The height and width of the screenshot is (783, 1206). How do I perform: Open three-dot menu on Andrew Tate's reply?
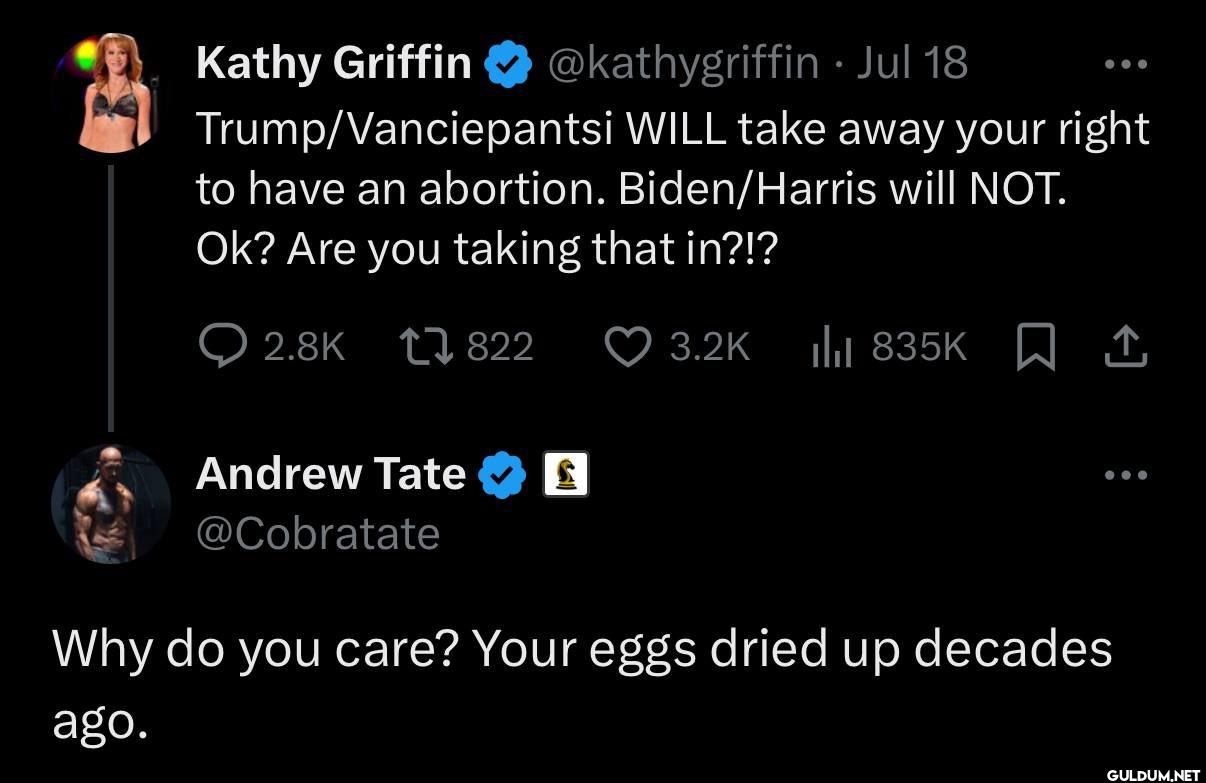tap(1126, 475)
